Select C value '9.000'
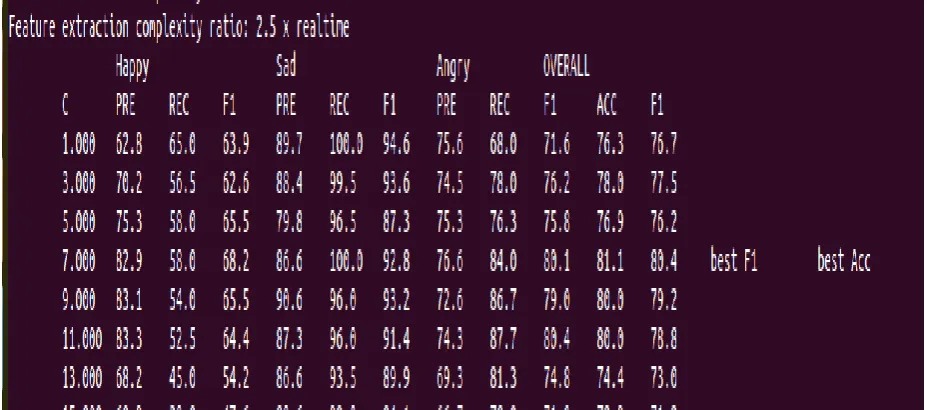This screenshot has width=927, height=410. click(x=79, y=300)
